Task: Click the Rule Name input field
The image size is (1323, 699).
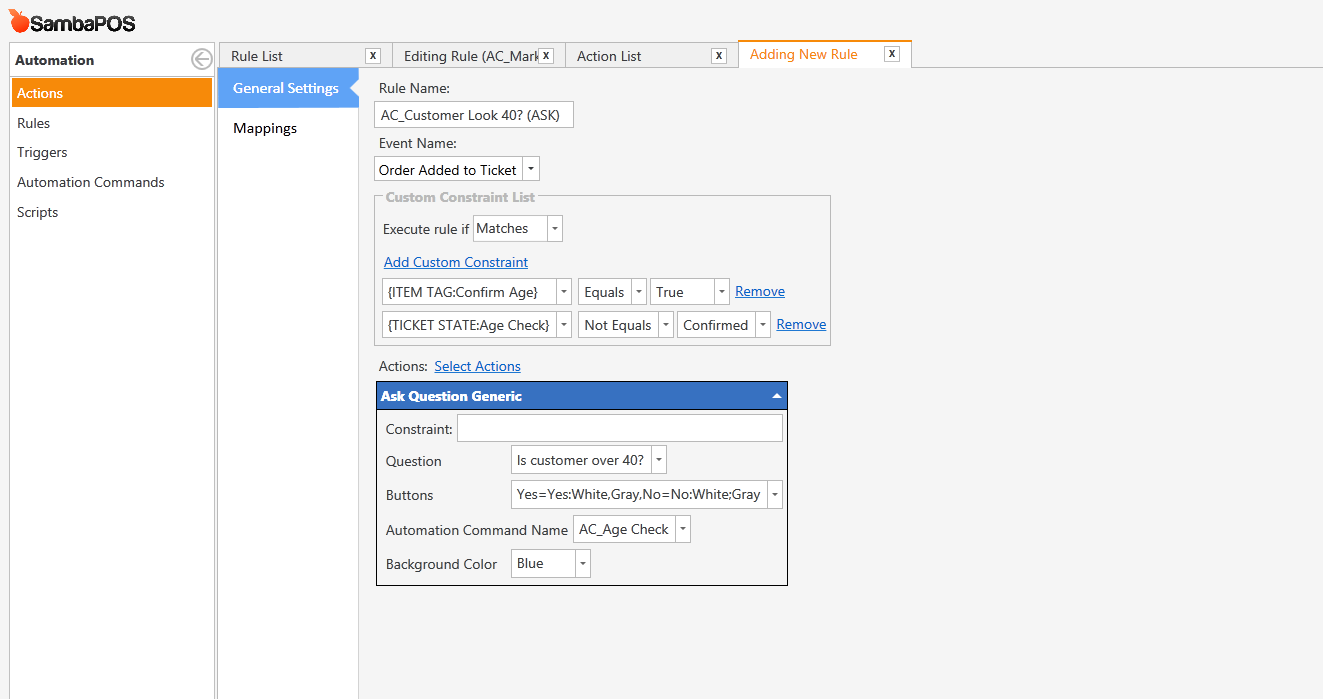Action: pyautogui.click(x=474, y=115)
